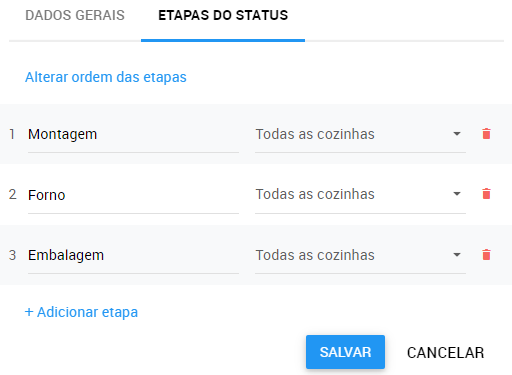This screenshot has width=512, height=375.
Task: Open the Alterar ordem das etapas link
Action: [106, 77]
